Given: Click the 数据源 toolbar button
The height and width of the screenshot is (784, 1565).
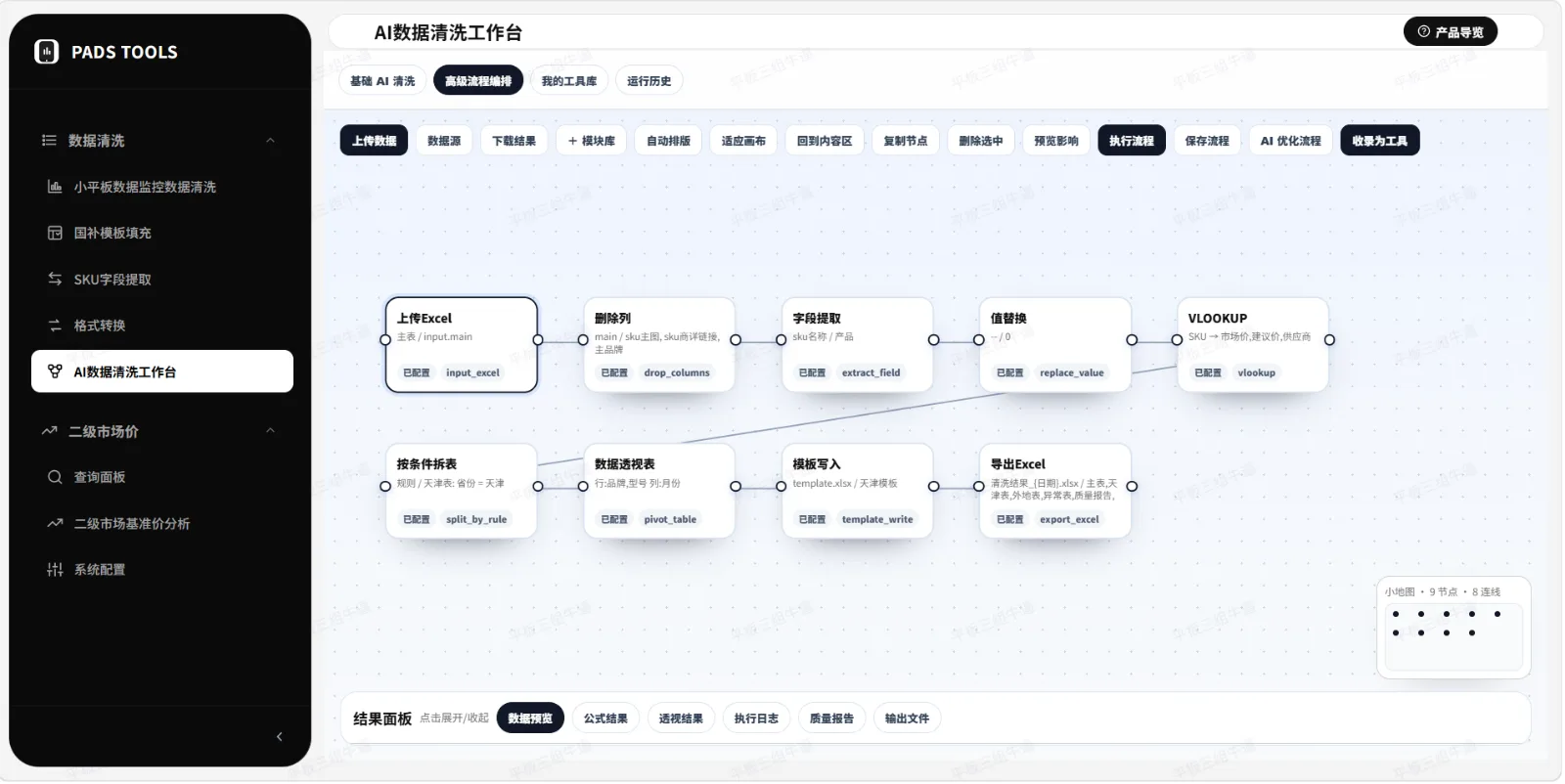Looking at the screenshot, I should (x=444, y=141).
